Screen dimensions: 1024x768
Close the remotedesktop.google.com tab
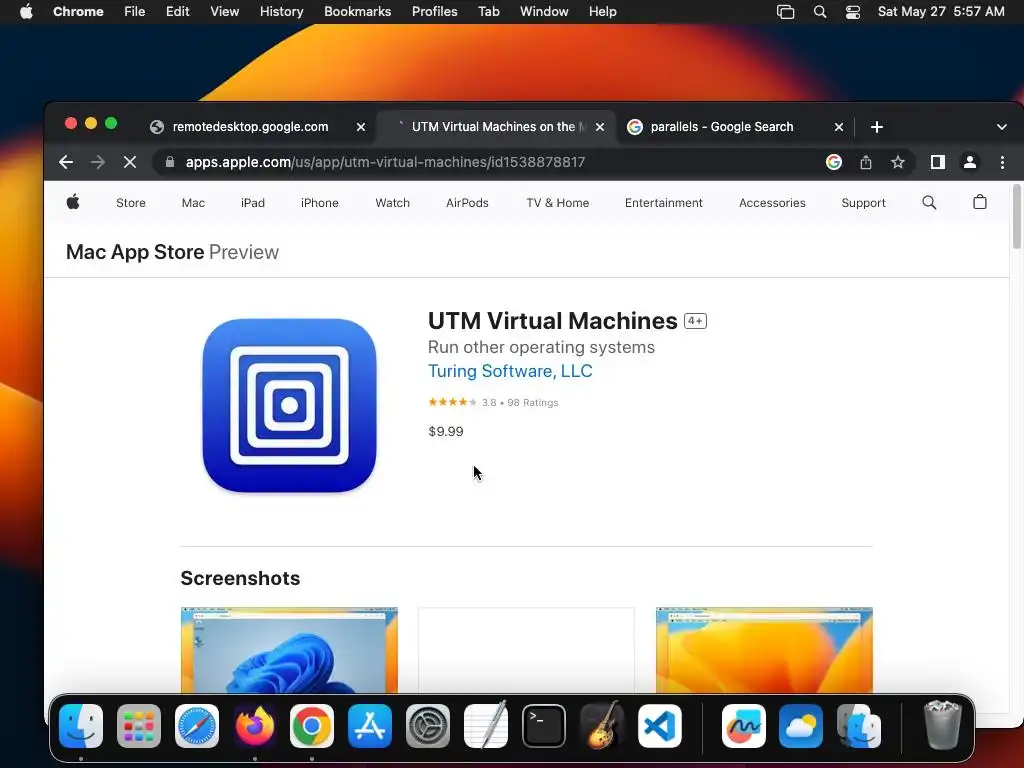360,127
